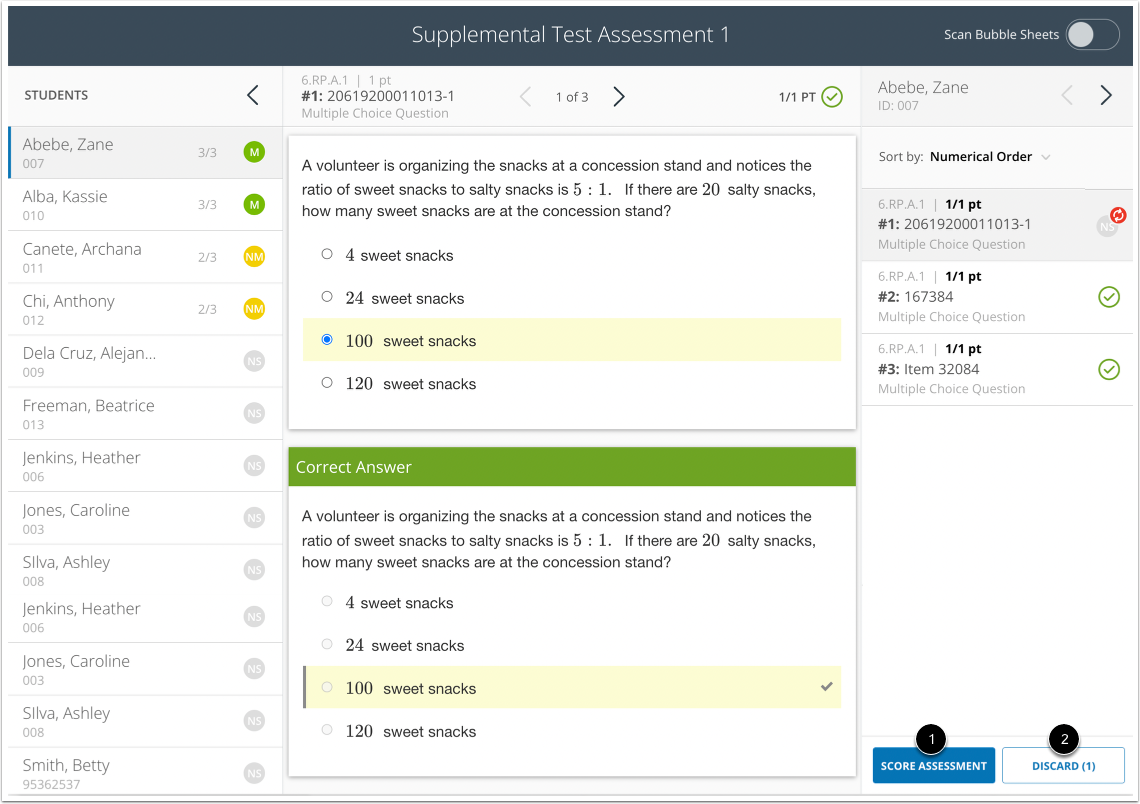Click the green 1/1 PT checkmark icon

tap(832, 97)
